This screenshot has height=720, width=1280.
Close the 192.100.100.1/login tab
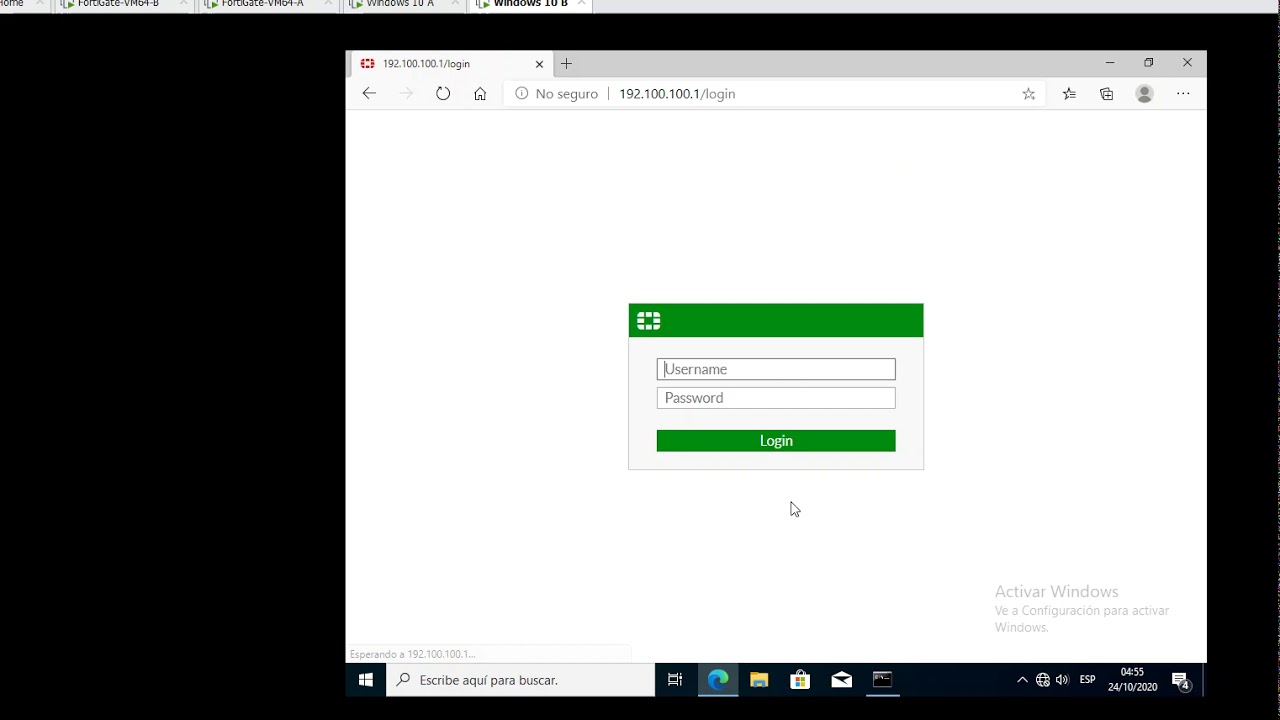click(x=539, y=63)
